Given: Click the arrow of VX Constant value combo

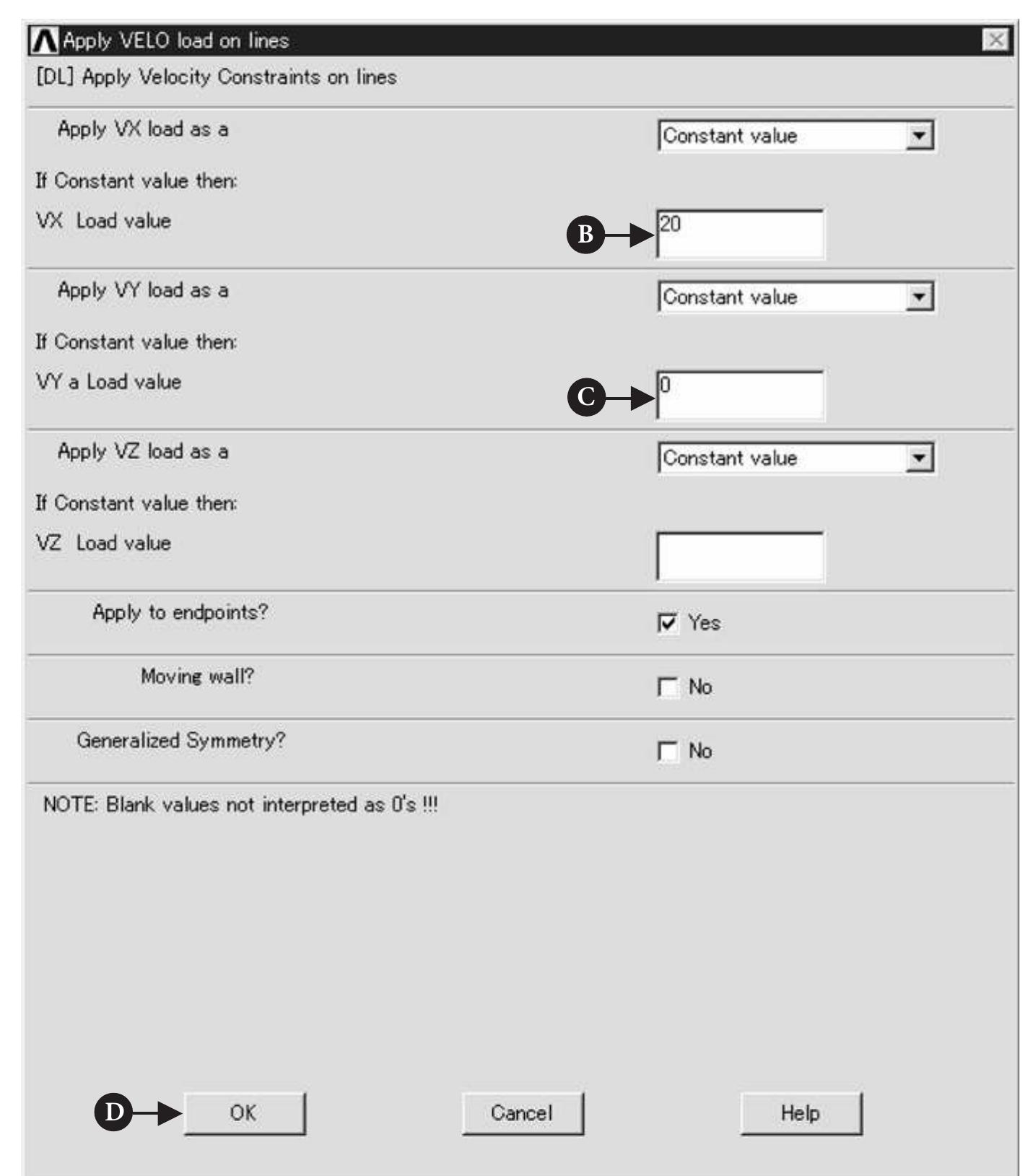Looking at the screenshot, I should (x=919, y=136).
